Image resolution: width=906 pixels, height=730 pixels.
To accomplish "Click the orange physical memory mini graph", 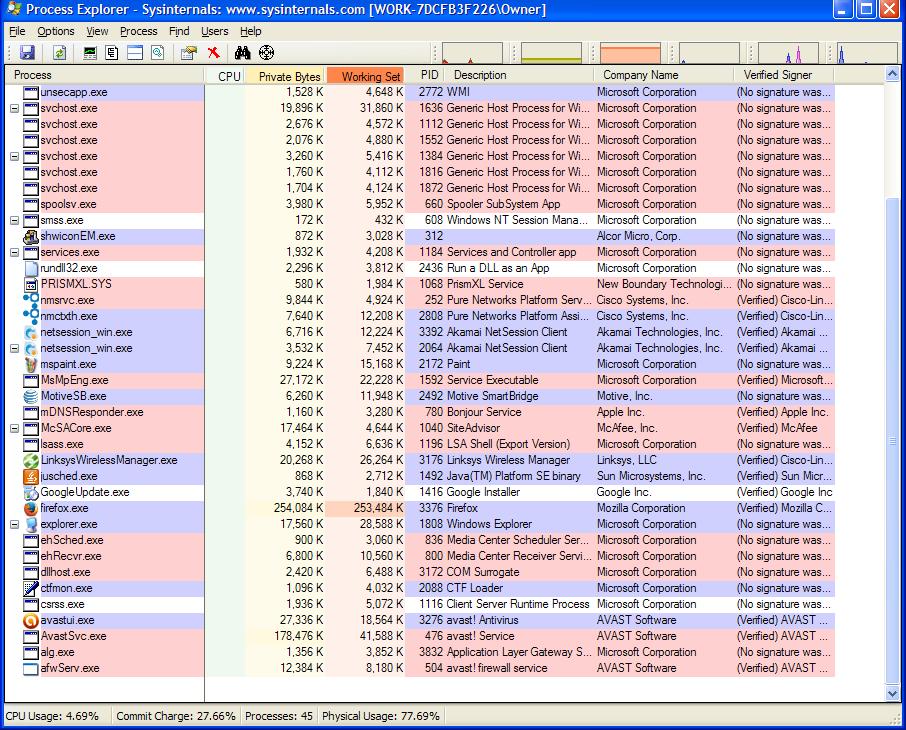I will coord(630,53).
